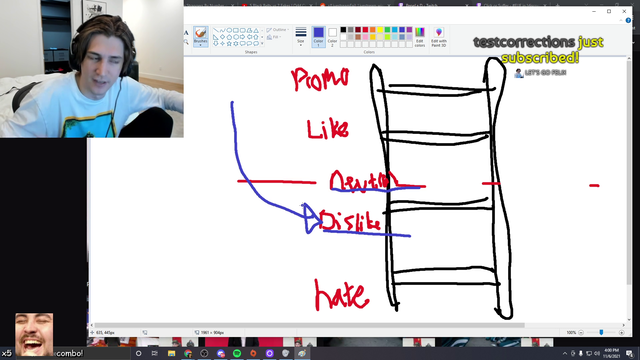Choose the dark red color swatch
Viewport: 640px width, 360px height.
(358, 29)
